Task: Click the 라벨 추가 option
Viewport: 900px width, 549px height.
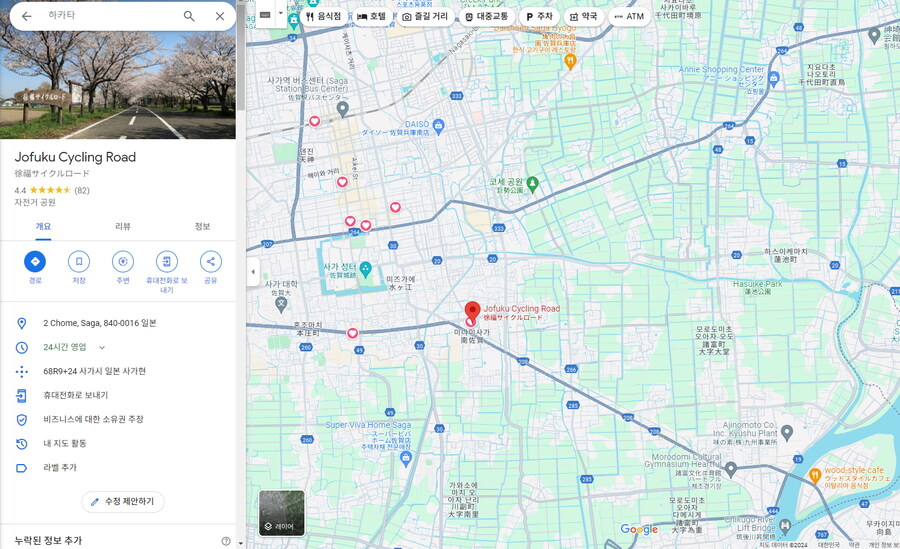Action: pyautogui.click(x=60, y=468)
